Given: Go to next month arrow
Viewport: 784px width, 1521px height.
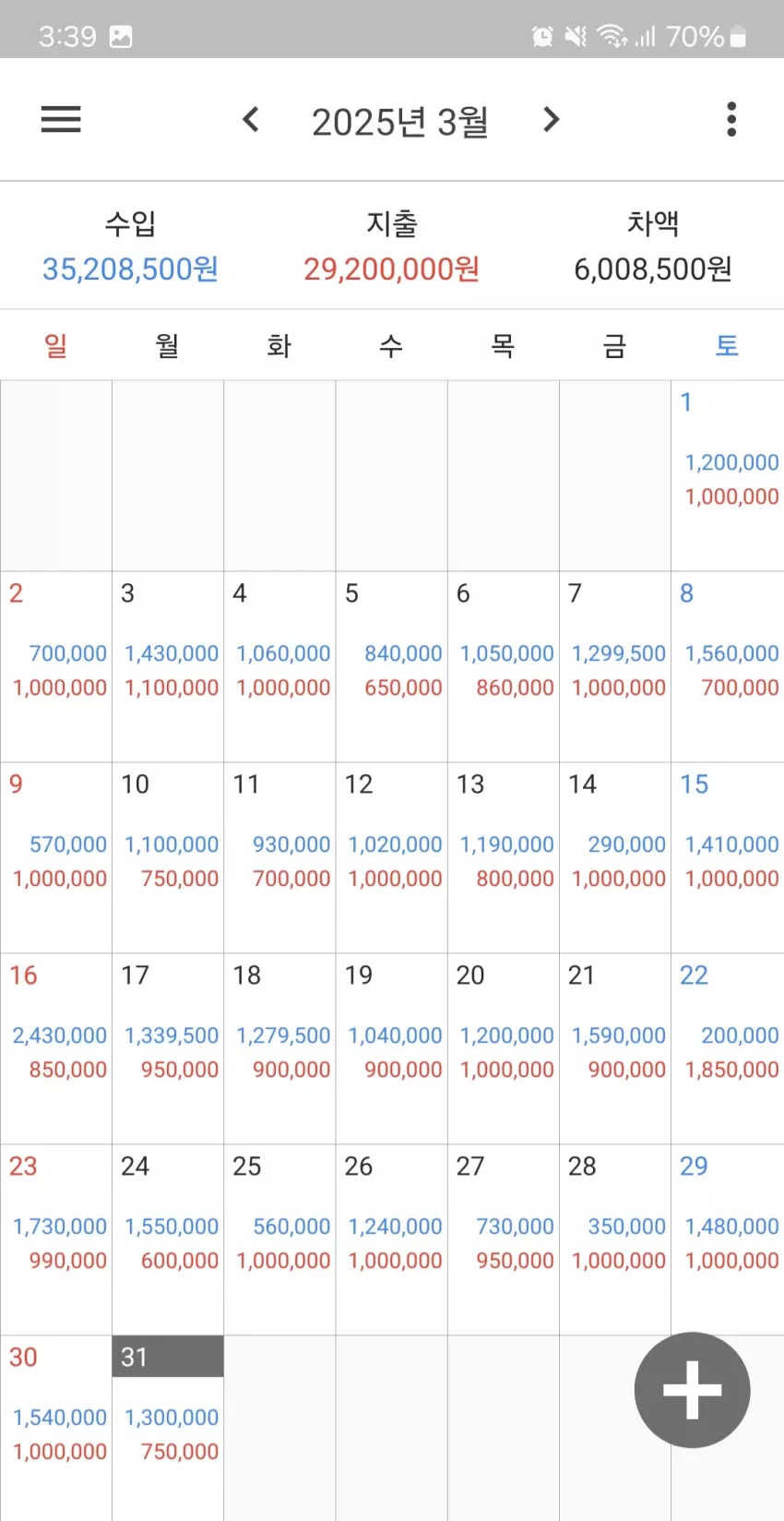Looking at the screenshot, I should pos(551,119).
